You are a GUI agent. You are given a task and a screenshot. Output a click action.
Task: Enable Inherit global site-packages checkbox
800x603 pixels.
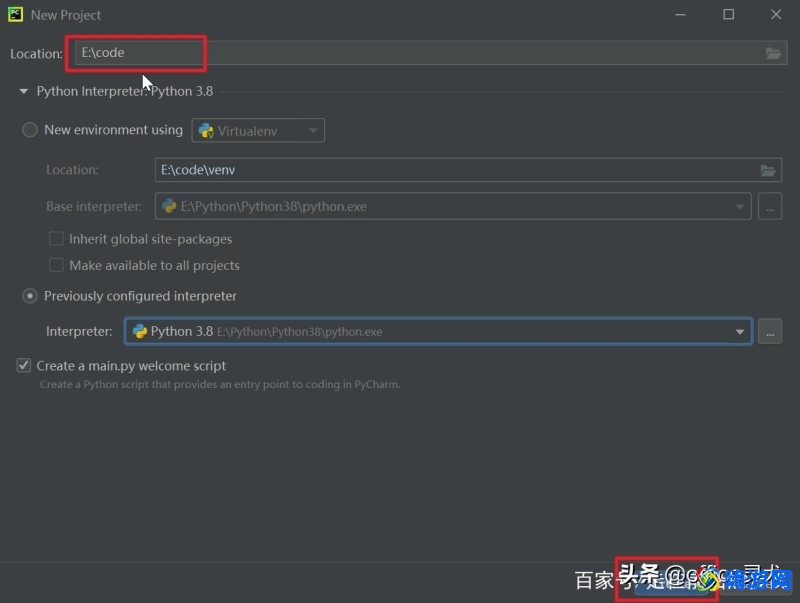(x=56, y=239)
